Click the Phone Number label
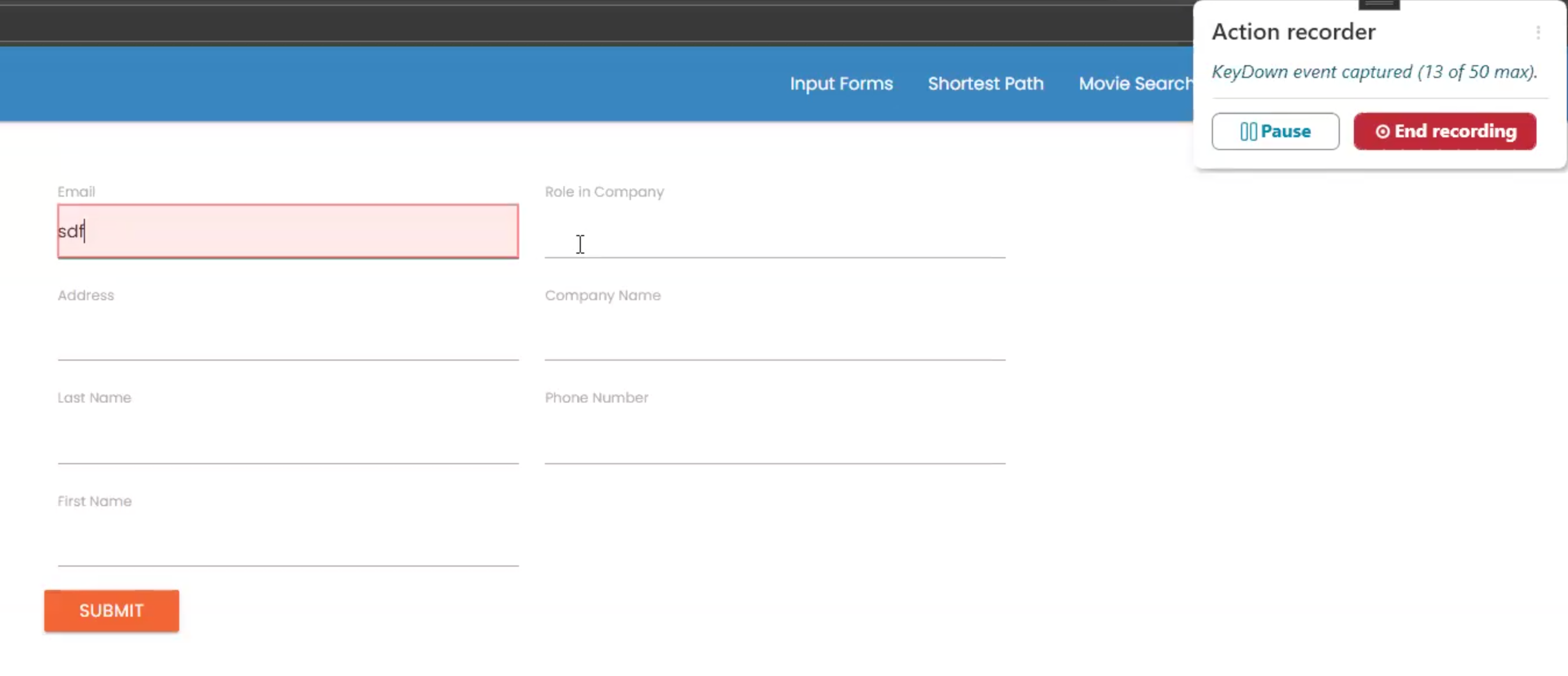The width and height of the screenshot is (1568, 676). click(x=597, y=397)
